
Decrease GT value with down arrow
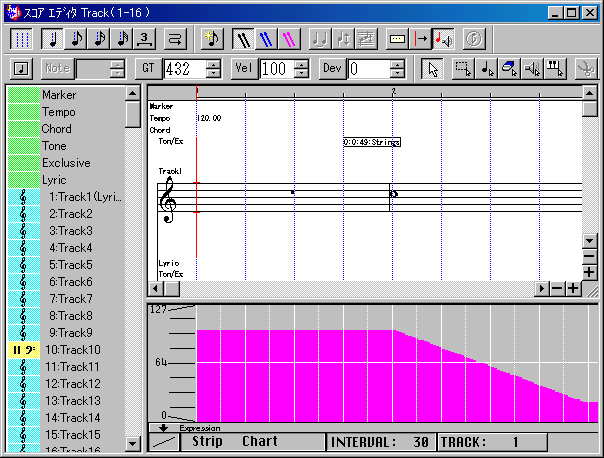pyautogui.click(x=213, y=74)
